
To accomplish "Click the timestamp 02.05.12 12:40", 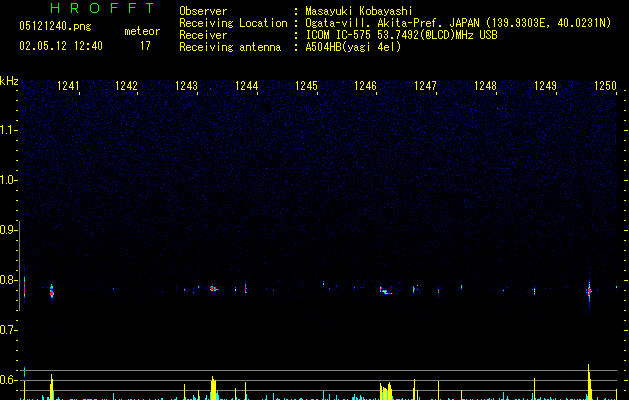I will [61, 46].
